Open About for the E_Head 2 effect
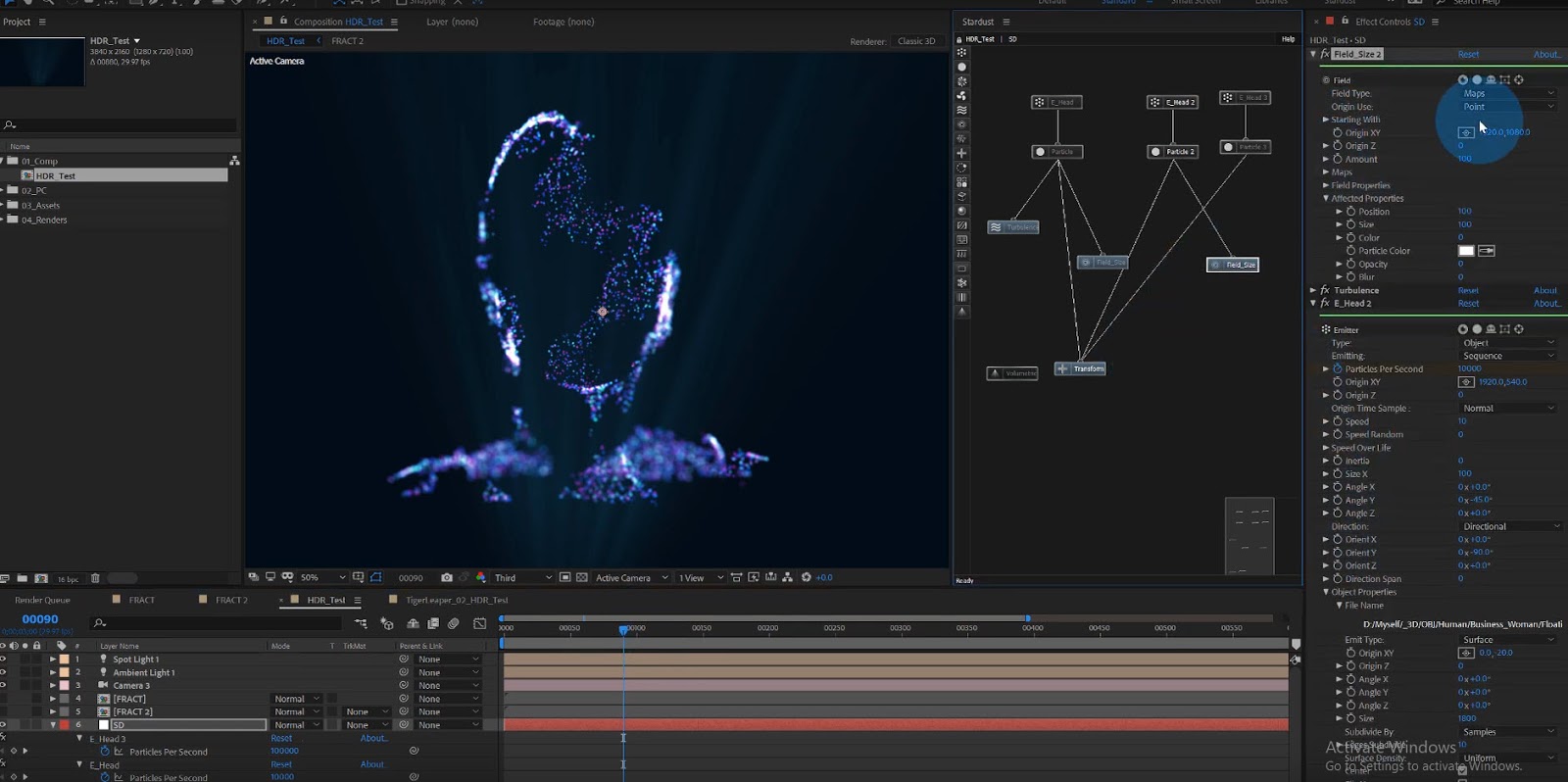 click(1546, 304)
